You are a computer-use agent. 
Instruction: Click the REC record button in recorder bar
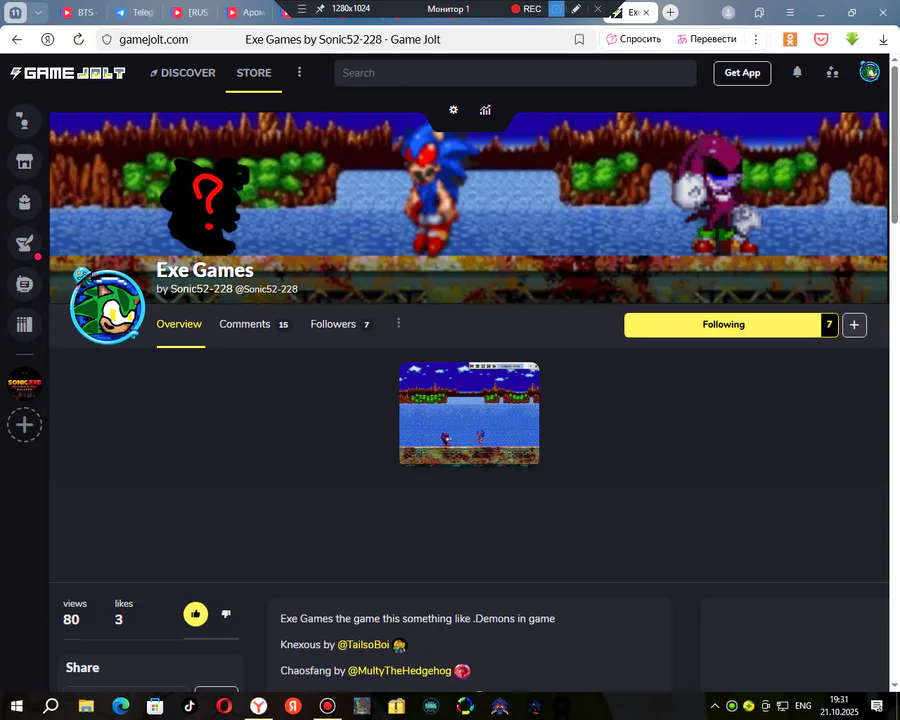pos(526,9)
